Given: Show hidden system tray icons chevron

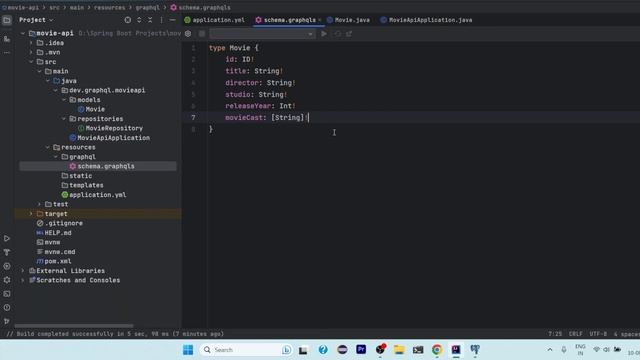Looking at the screenshot, I should (x=550, y=350).
